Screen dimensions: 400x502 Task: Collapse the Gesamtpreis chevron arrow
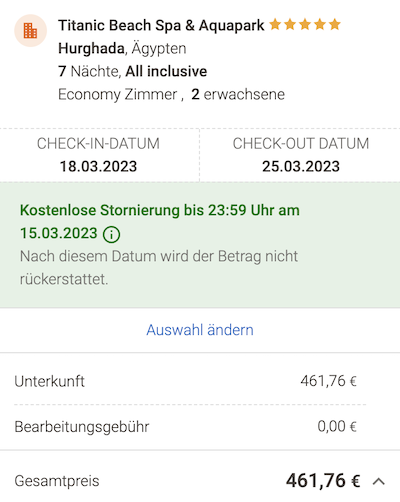coord(379,481)
